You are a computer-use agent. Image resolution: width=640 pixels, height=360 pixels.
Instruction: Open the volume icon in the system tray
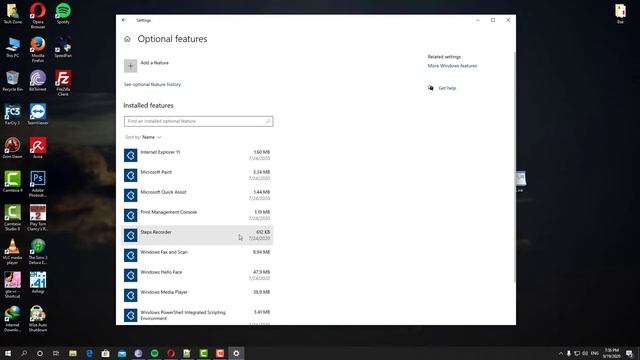click(585, 353)
